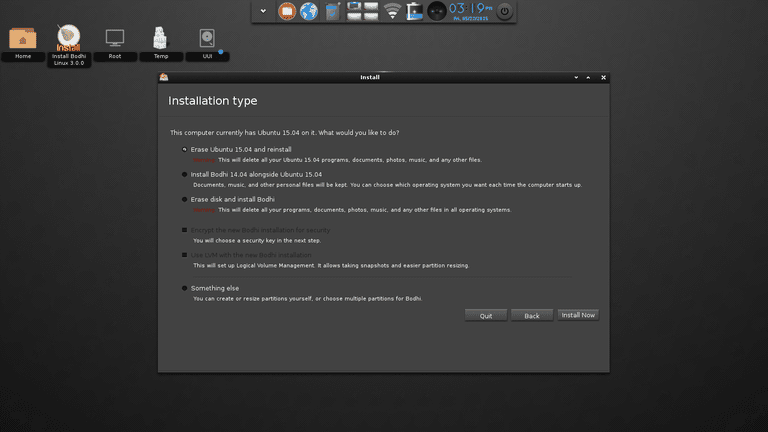
Task: Open the Root desktop icon
Action: [x=115, y=43]
